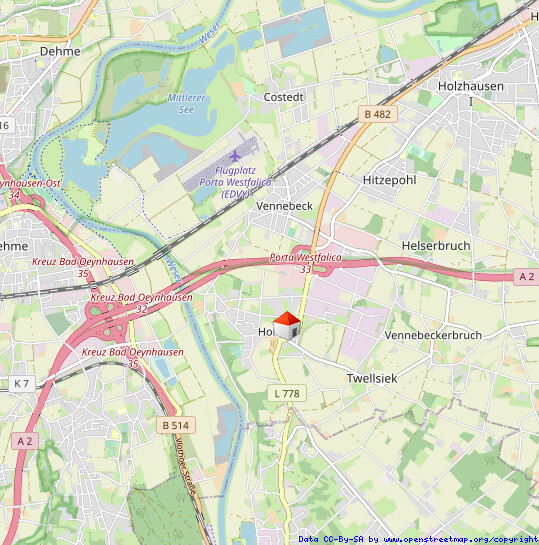Click the K 7 road shield
Image resolution: width=539 pixels, height=545 pixels.
coord(21,384)
